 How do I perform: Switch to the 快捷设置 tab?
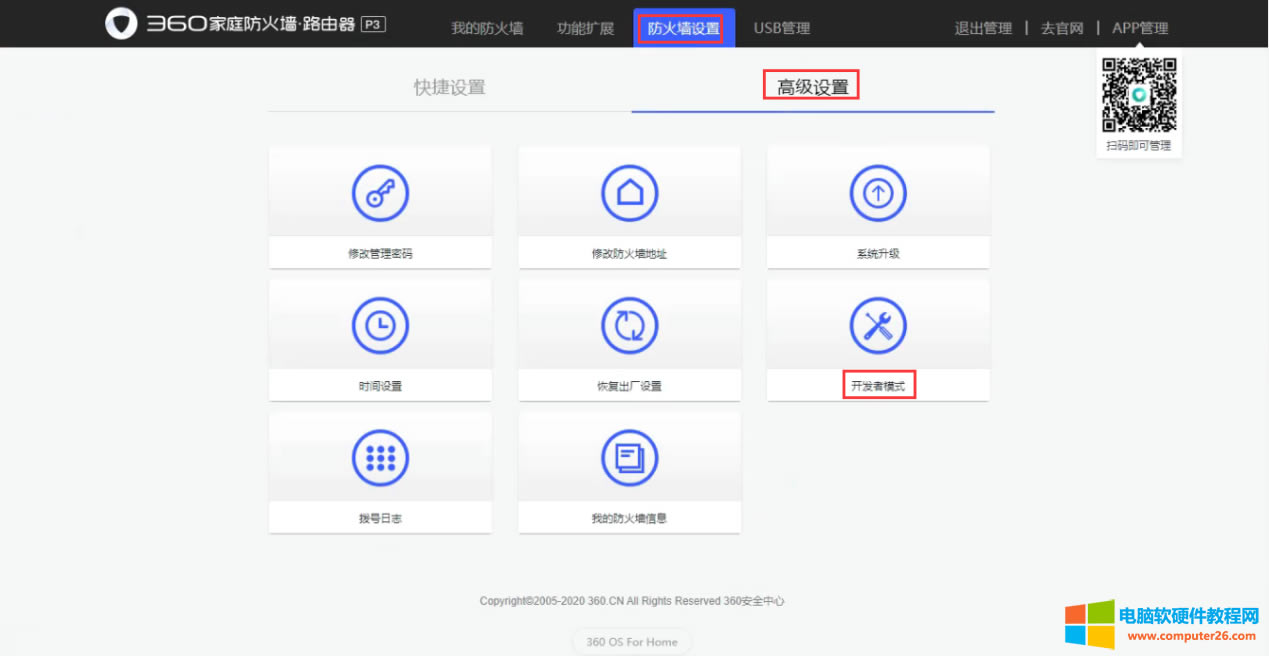click(448, 87)
